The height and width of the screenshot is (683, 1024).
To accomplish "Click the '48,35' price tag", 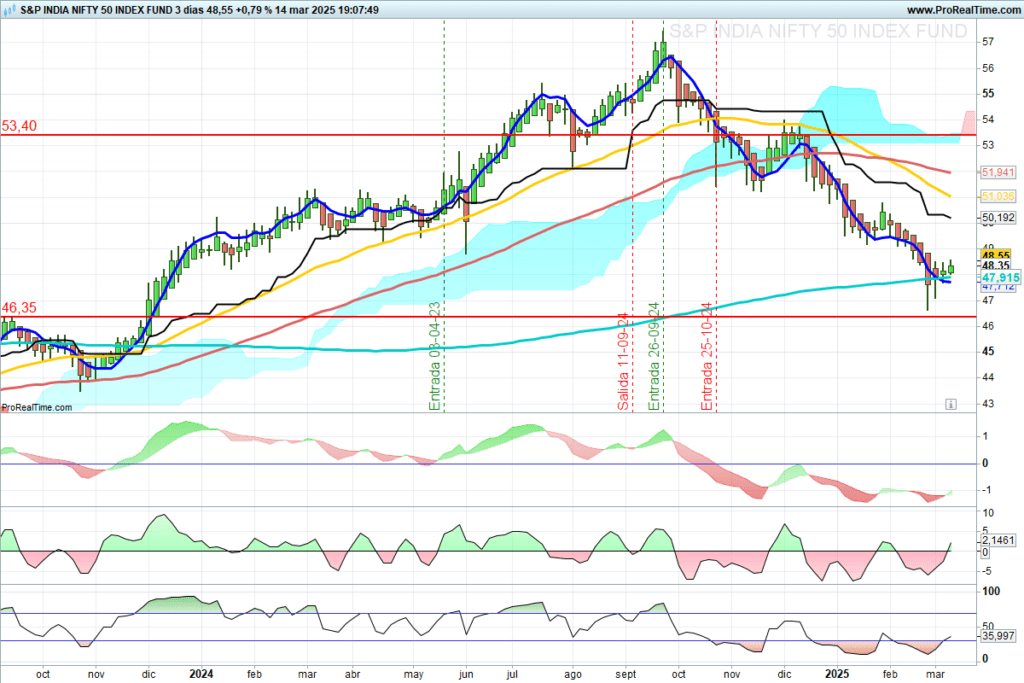I will click(x=996, y=265).
